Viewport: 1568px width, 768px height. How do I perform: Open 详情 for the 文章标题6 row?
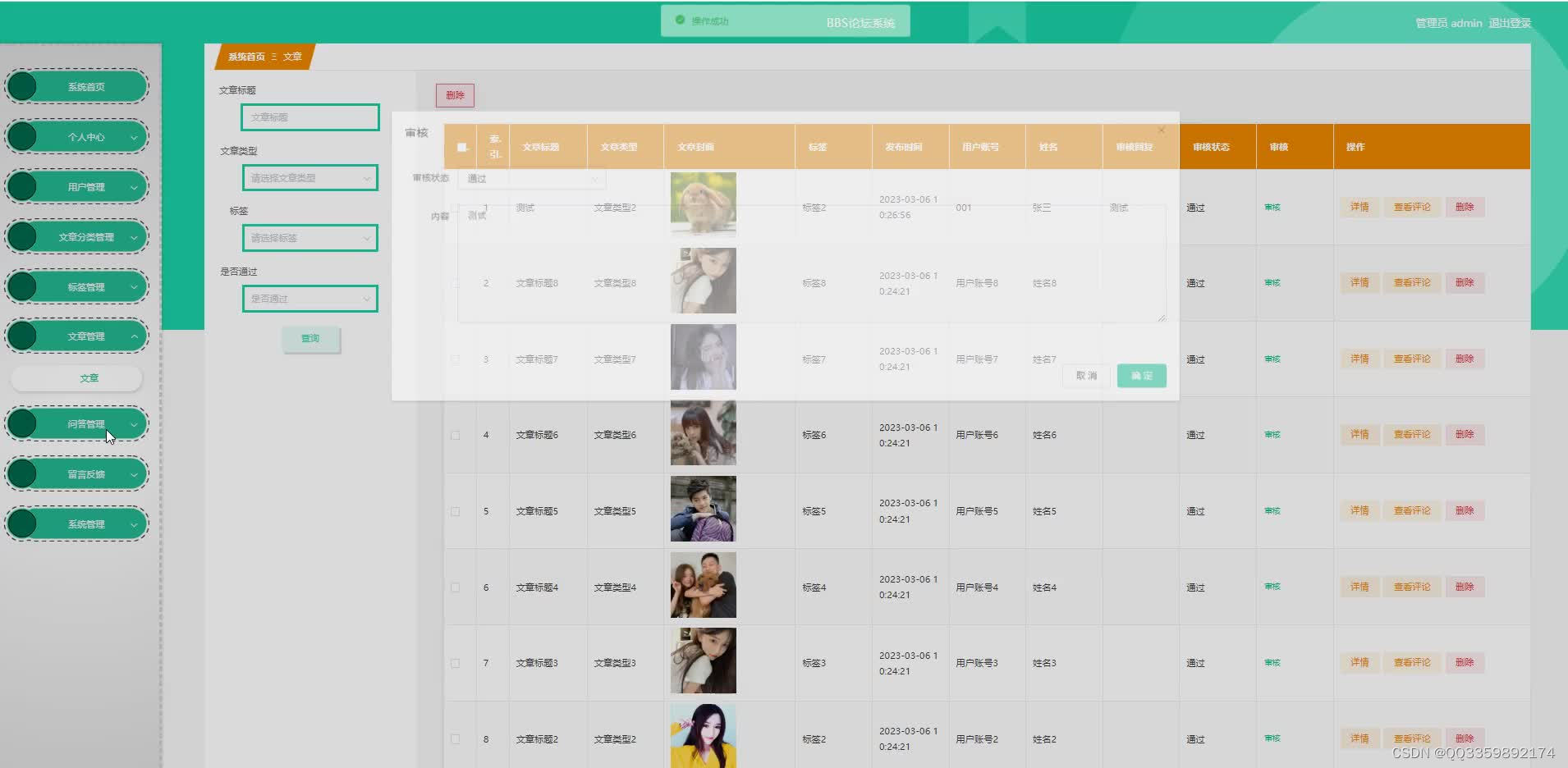tap(1359, 434)
